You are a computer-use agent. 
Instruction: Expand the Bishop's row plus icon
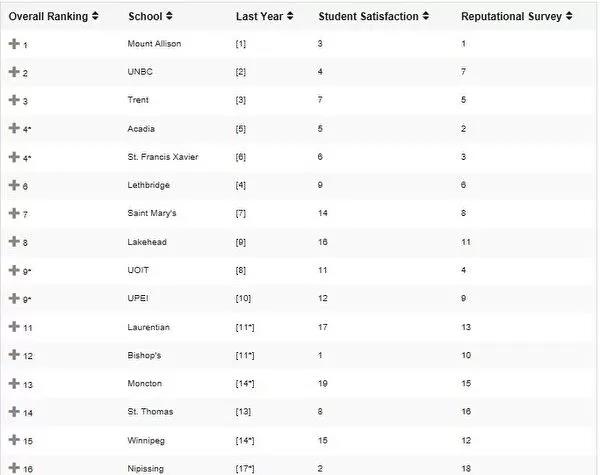(14, 354)
